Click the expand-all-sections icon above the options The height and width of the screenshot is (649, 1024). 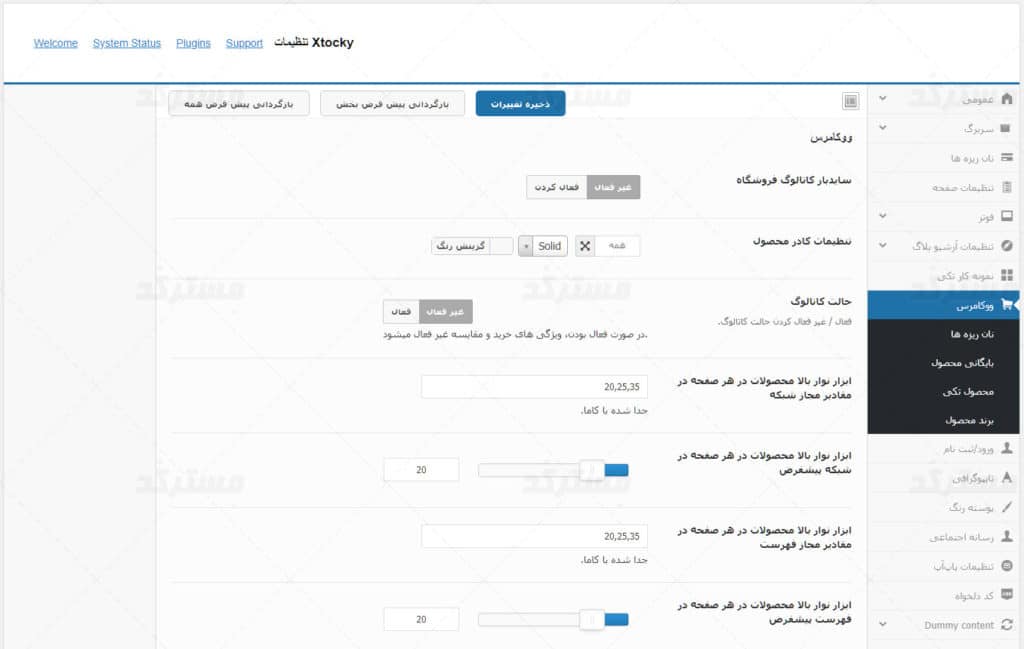click(x=850, y=101)
